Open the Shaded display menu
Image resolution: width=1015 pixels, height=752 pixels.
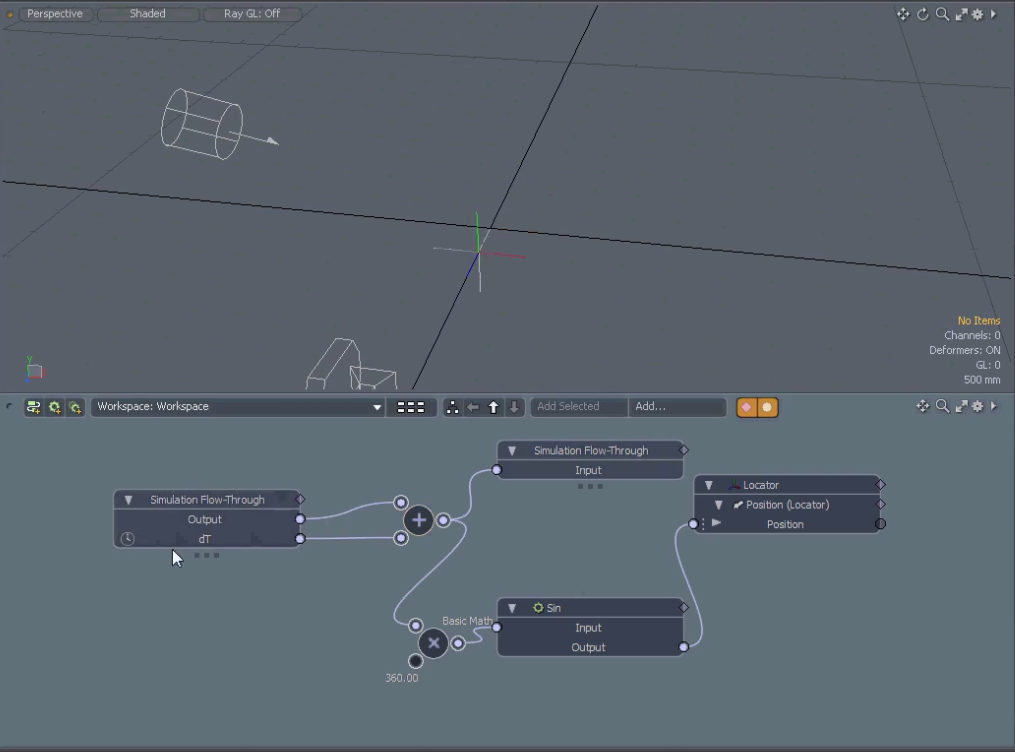tap(148, 14)
